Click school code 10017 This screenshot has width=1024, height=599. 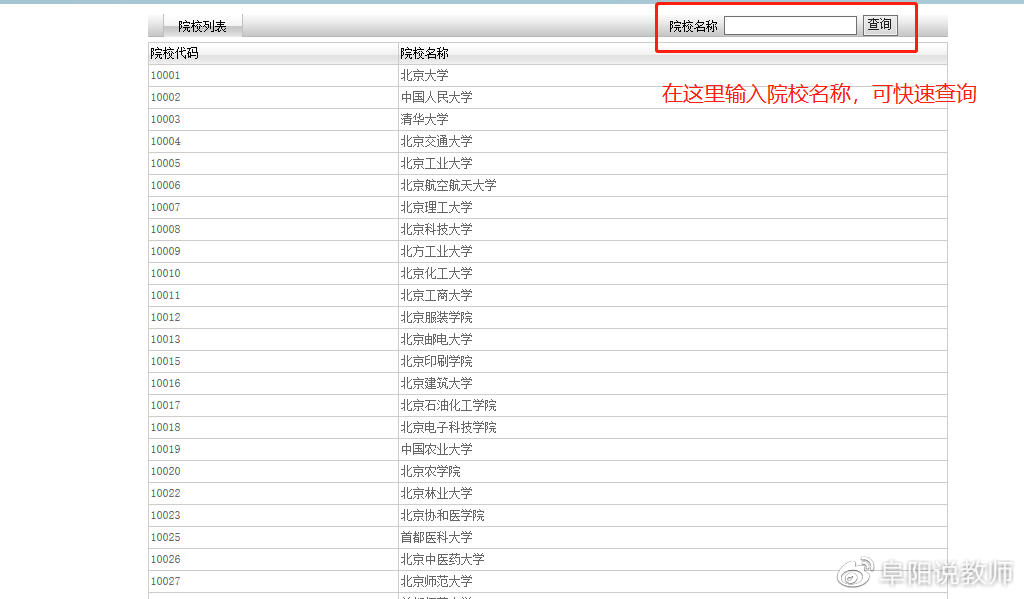(165, 406)
